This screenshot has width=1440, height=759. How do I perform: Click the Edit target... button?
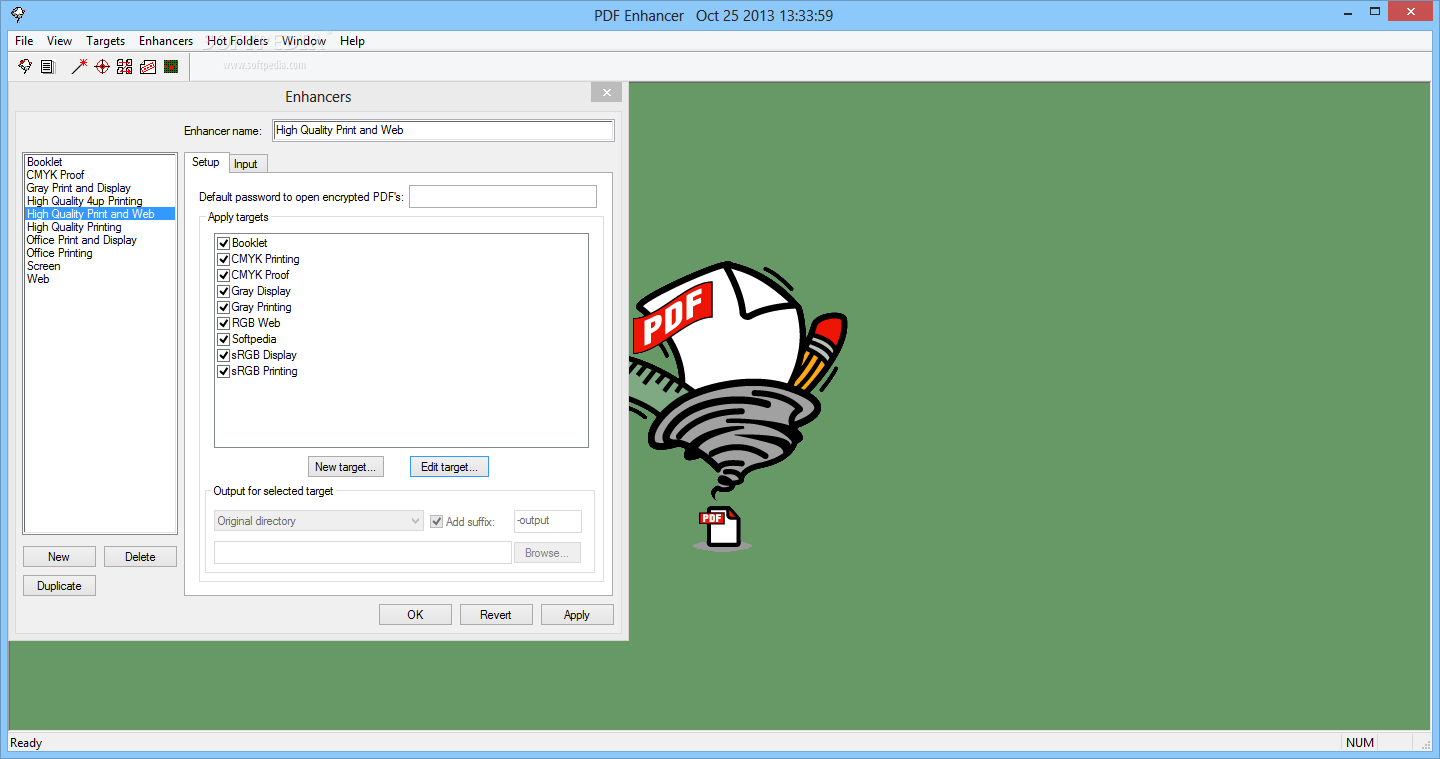coord(449,467)
